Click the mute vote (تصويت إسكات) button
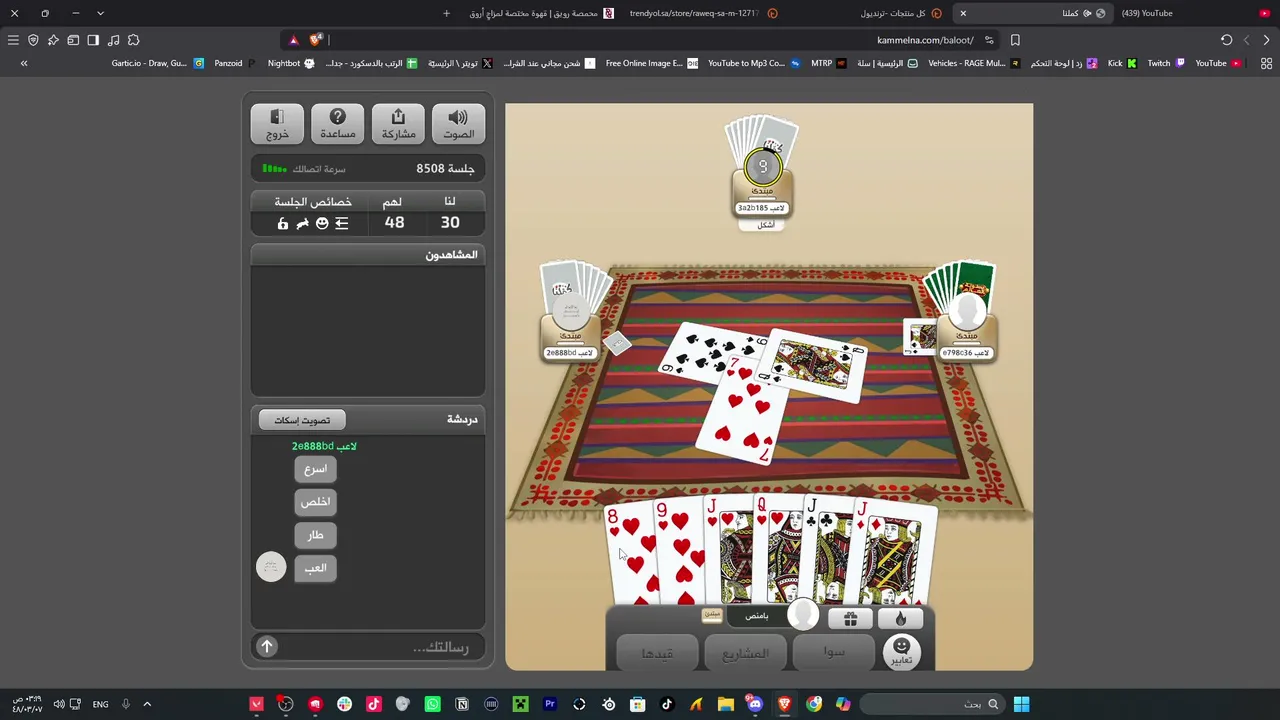The image size is (1280, 720). (302, 420)
